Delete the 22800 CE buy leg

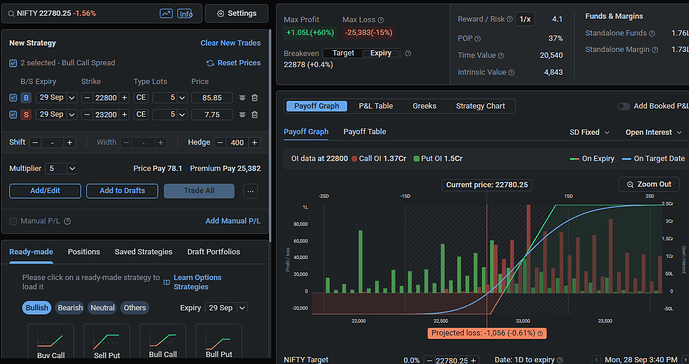click(254, 98)
